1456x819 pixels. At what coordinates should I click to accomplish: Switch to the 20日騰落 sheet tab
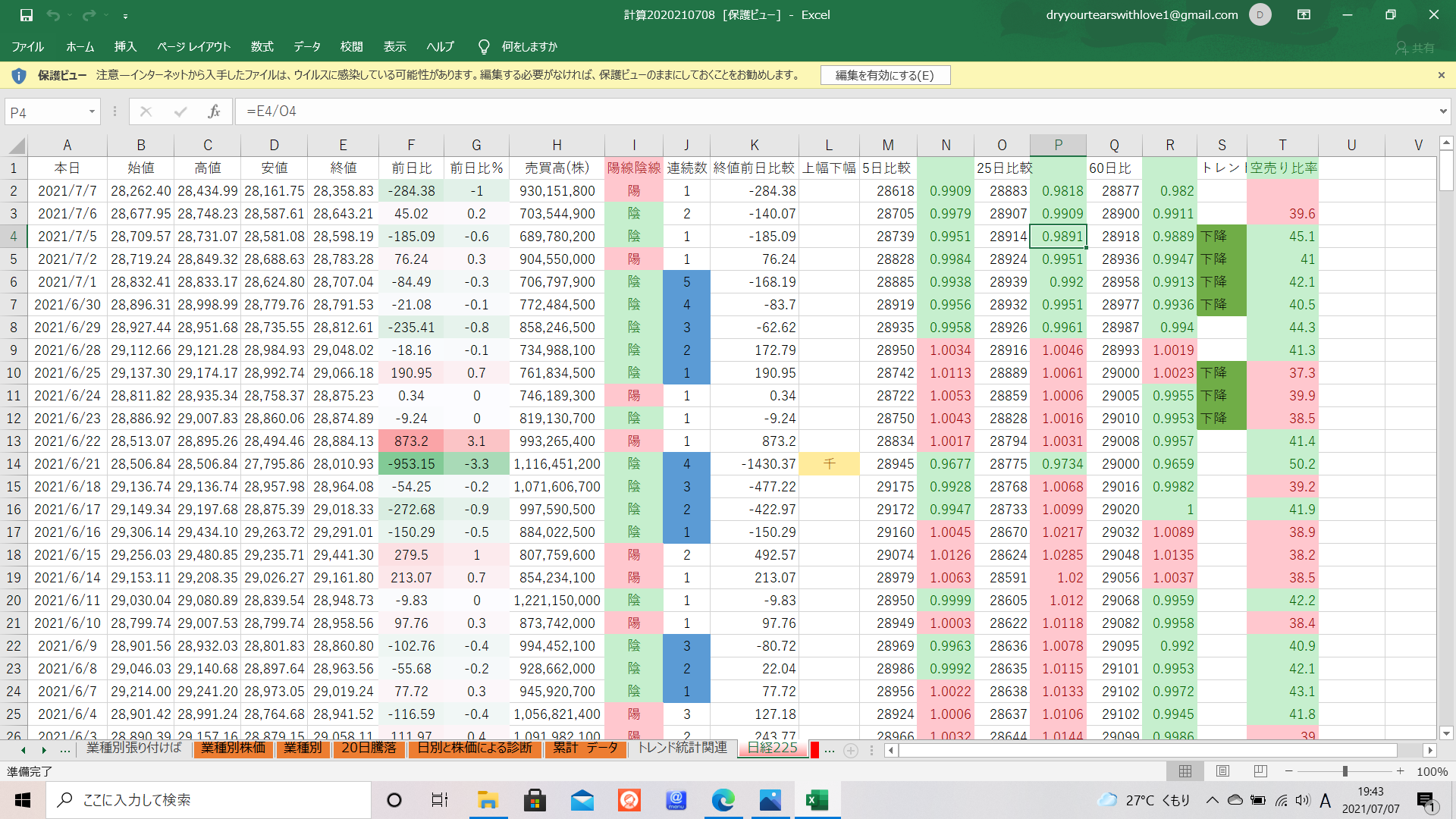point(369,748)
